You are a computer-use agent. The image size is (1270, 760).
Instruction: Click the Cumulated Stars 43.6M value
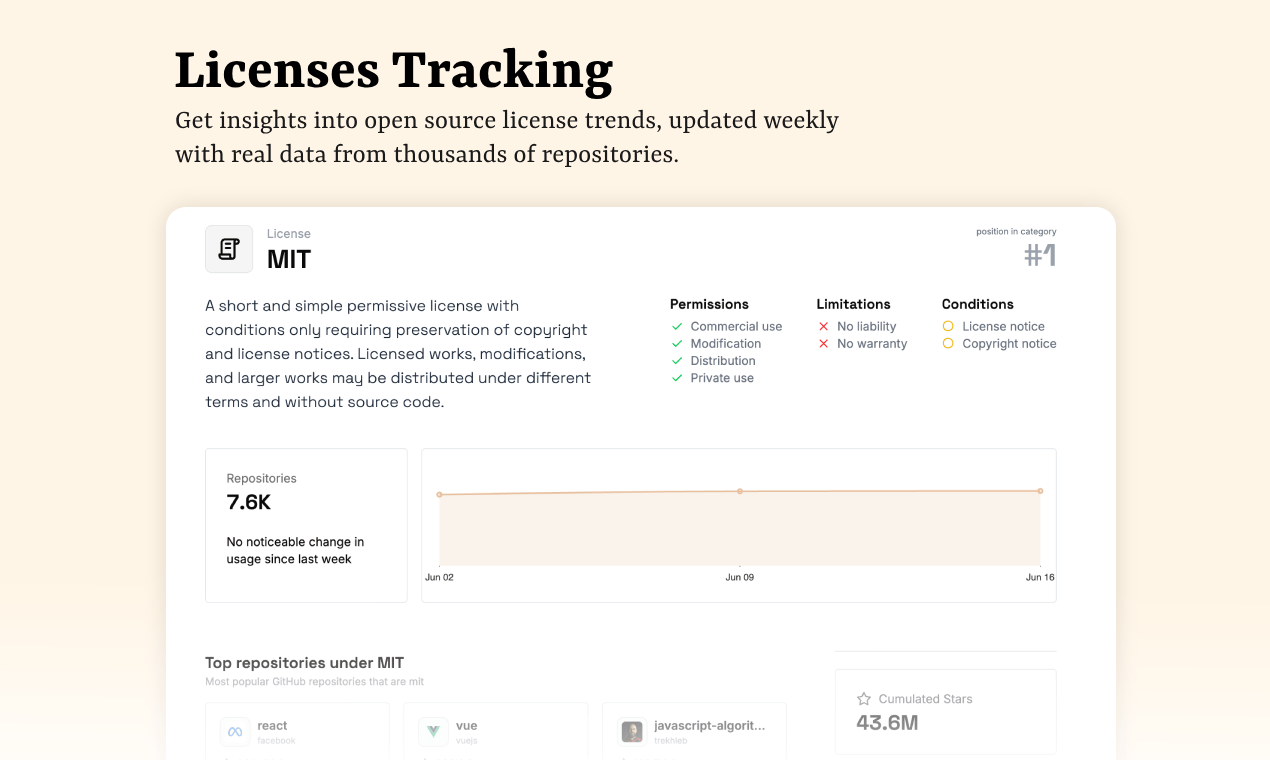(887, 722)
